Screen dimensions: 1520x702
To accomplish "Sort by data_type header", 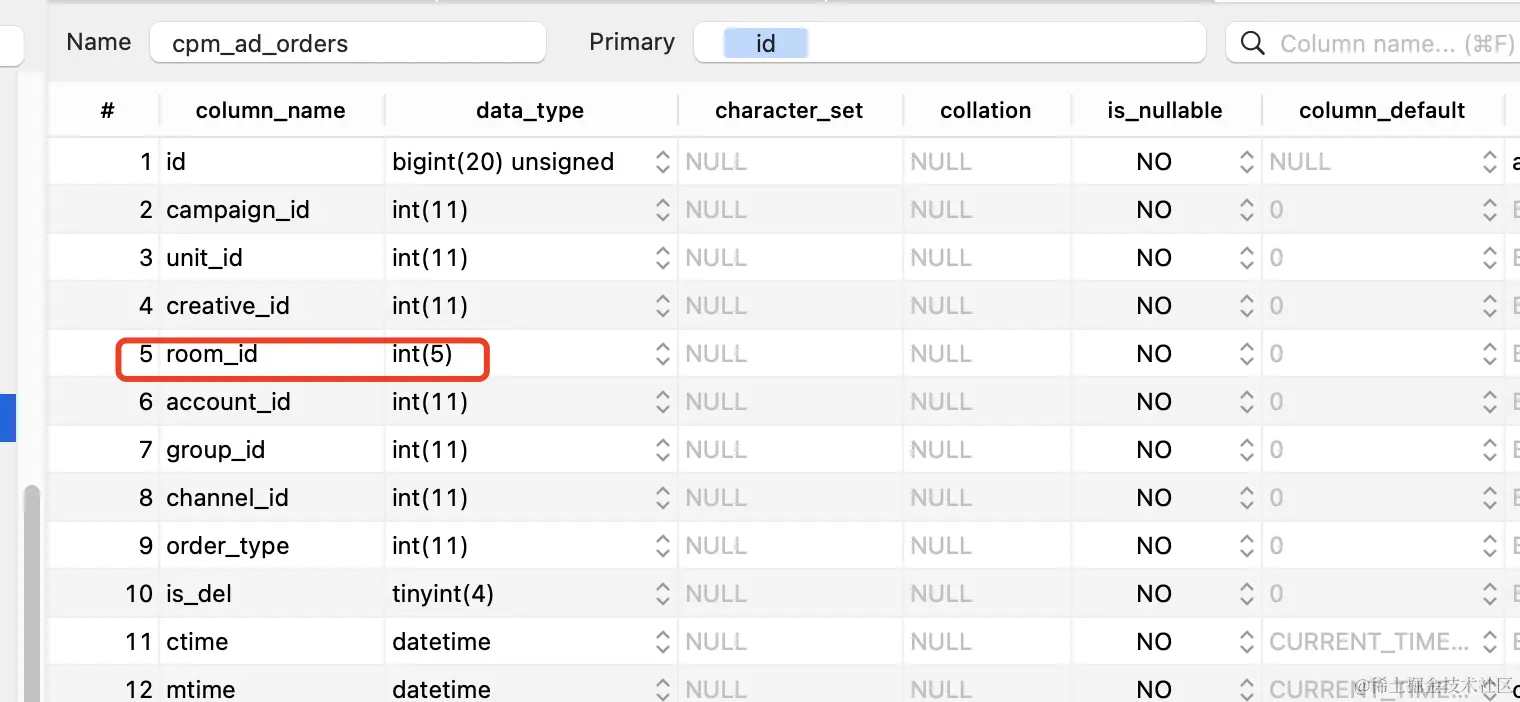I will coord(530,110).
